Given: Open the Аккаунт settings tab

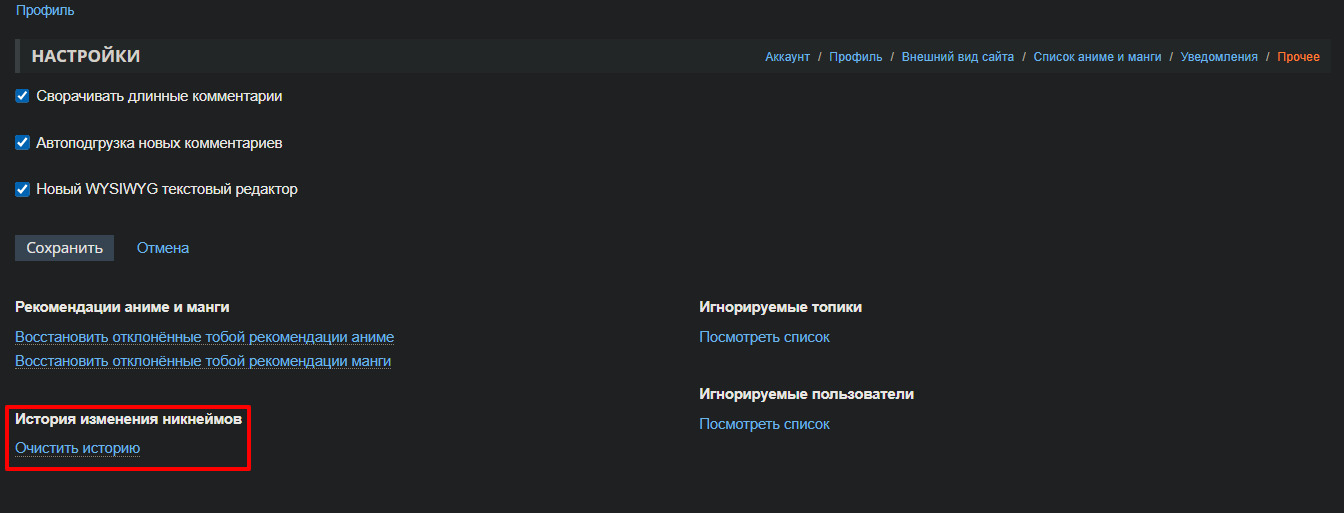Looking at the screenshot, I should pos(787,57).
